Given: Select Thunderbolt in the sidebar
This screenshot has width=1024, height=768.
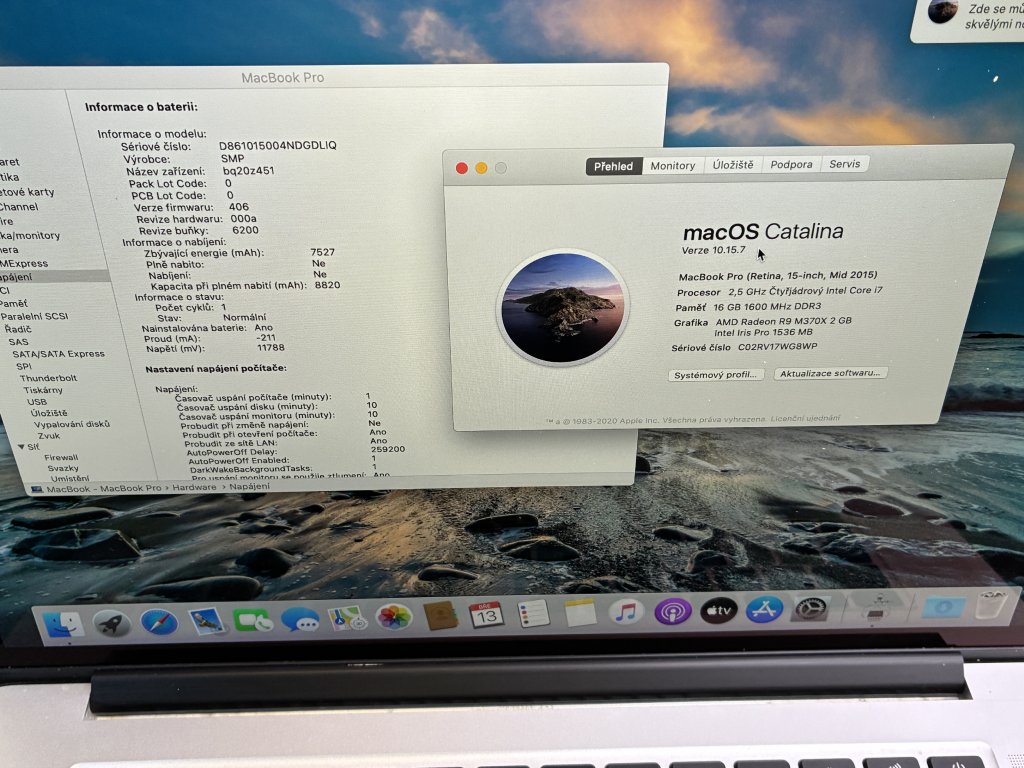Looking at the screenshot, I should coord(48,378).
